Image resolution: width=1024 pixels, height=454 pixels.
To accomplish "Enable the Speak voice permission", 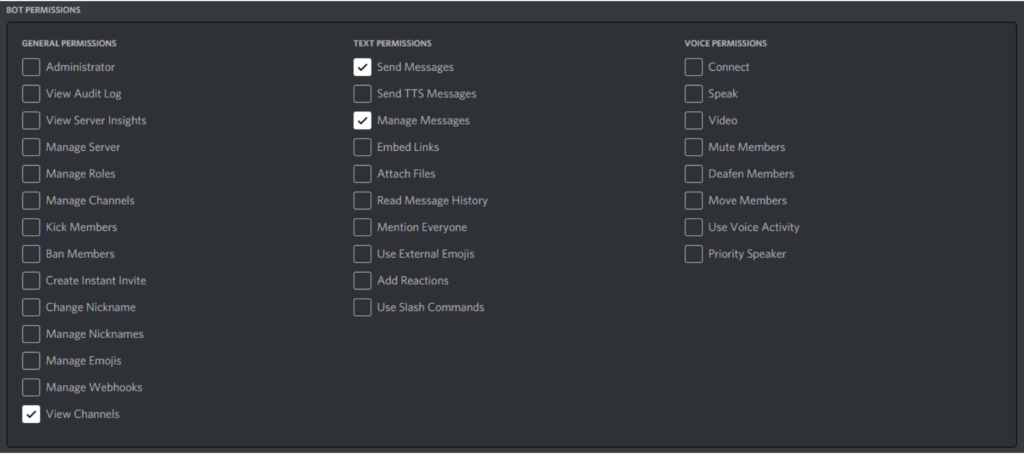I will pyautogui.click(x=693, y=94).
